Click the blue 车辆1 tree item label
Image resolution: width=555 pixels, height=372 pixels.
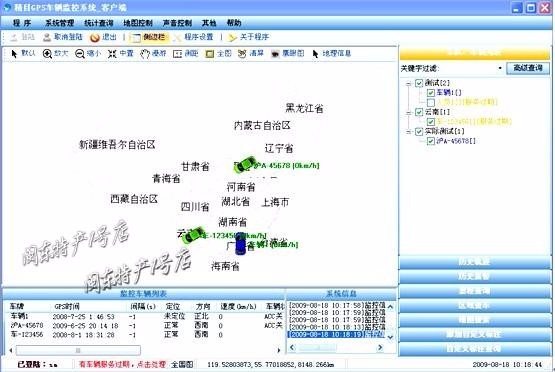pos(449,93)
